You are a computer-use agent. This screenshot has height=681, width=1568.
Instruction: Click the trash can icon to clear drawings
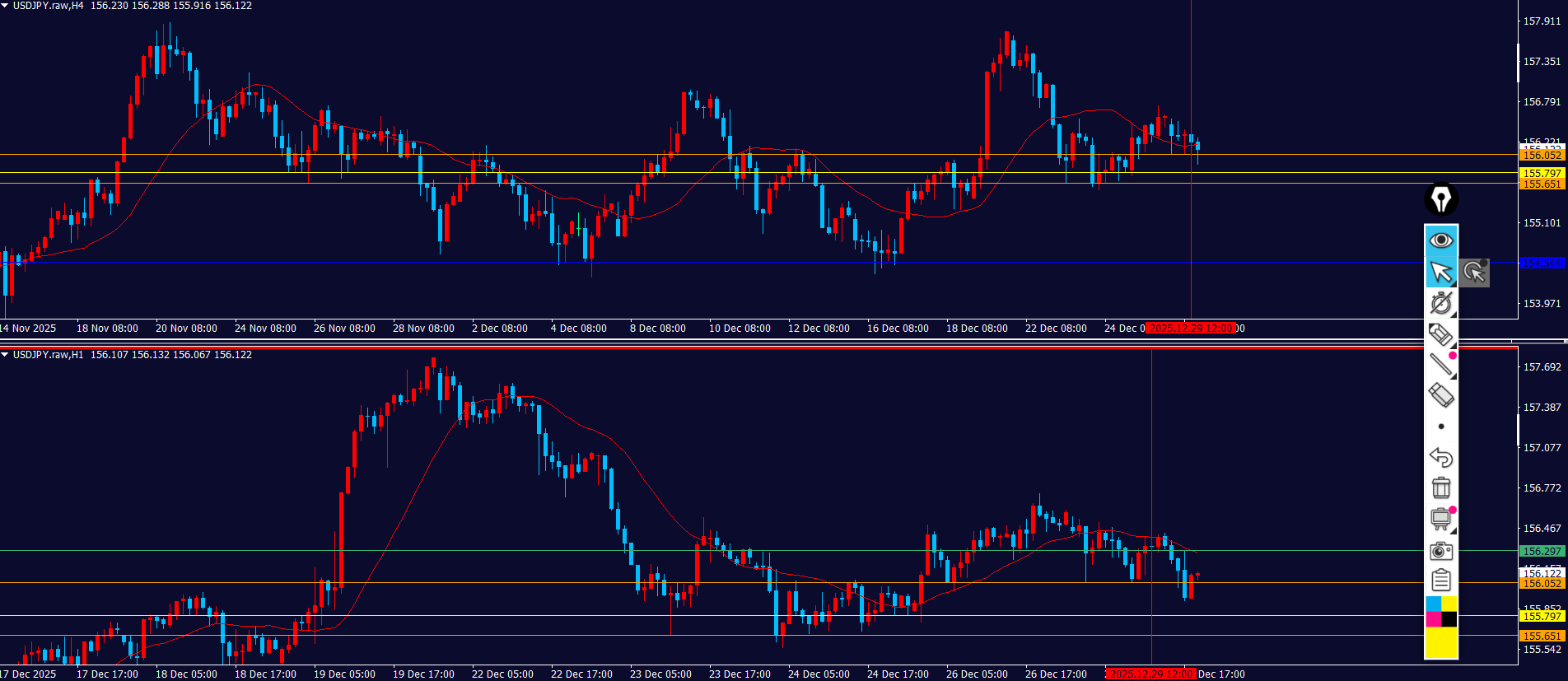[1440, 487]
